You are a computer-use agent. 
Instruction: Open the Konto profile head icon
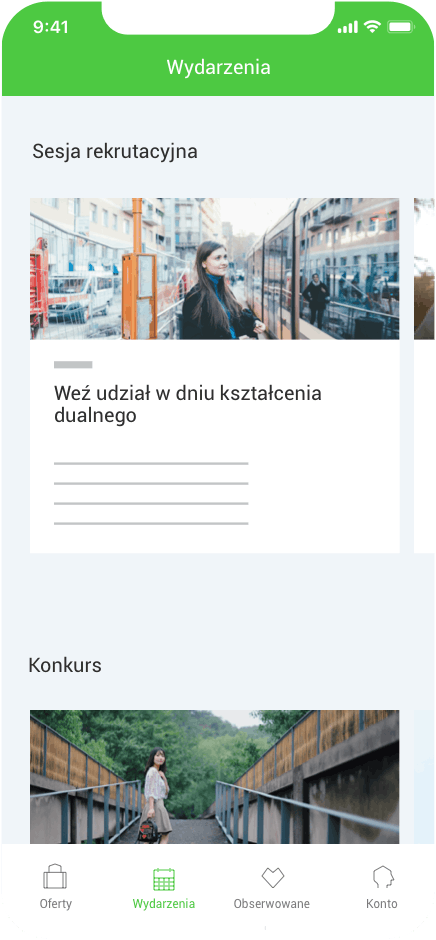click(382, 878)
